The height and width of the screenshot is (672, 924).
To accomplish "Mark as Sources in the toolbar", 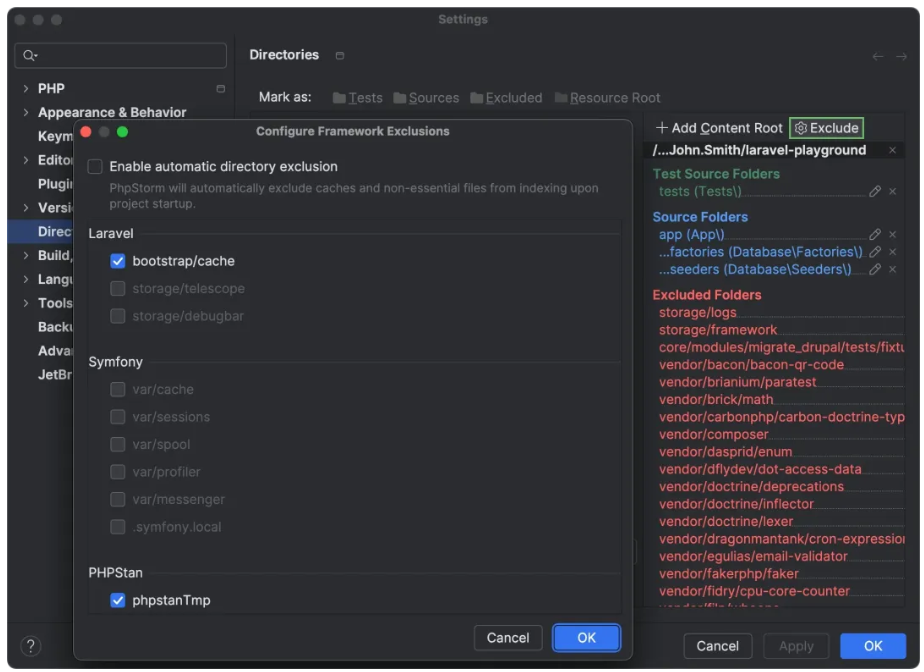I will tap(426, 98).
